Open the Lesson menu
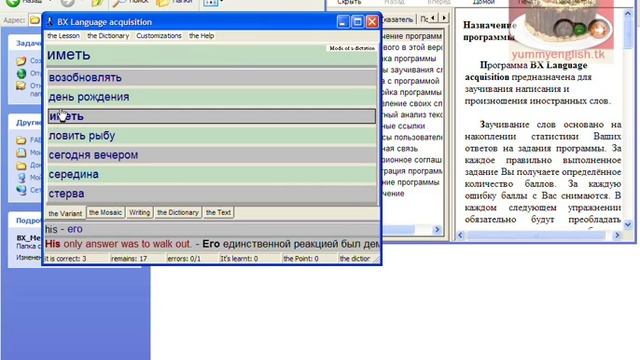The width and height of the screenshot is (640, 360). pos(63,36)
